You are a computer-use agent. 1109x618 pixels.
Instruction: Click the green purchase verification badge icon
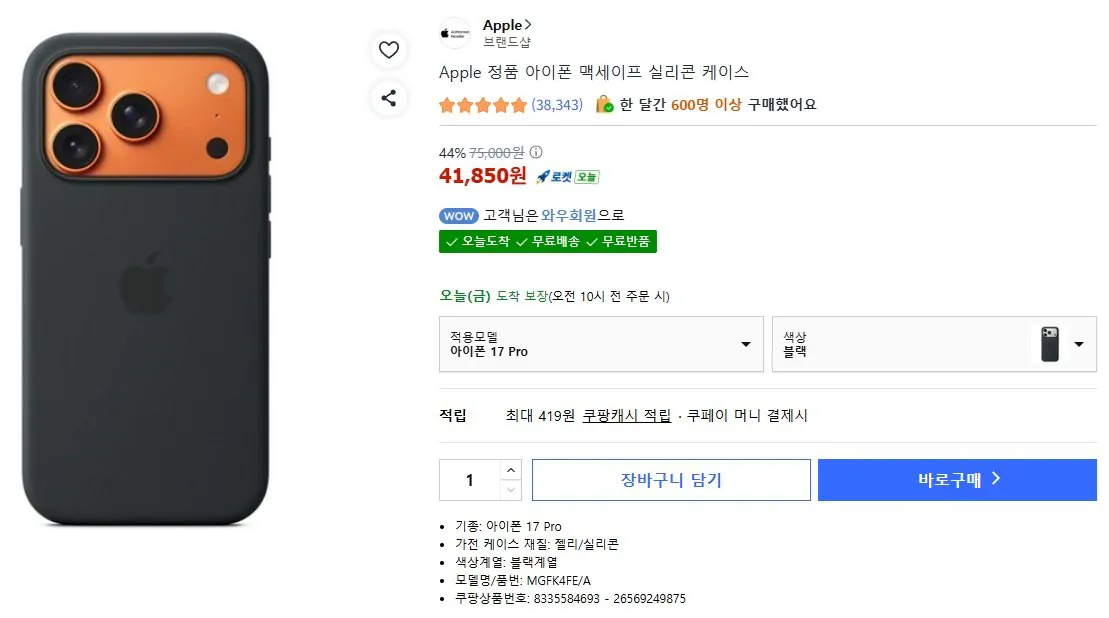point(605,104)
